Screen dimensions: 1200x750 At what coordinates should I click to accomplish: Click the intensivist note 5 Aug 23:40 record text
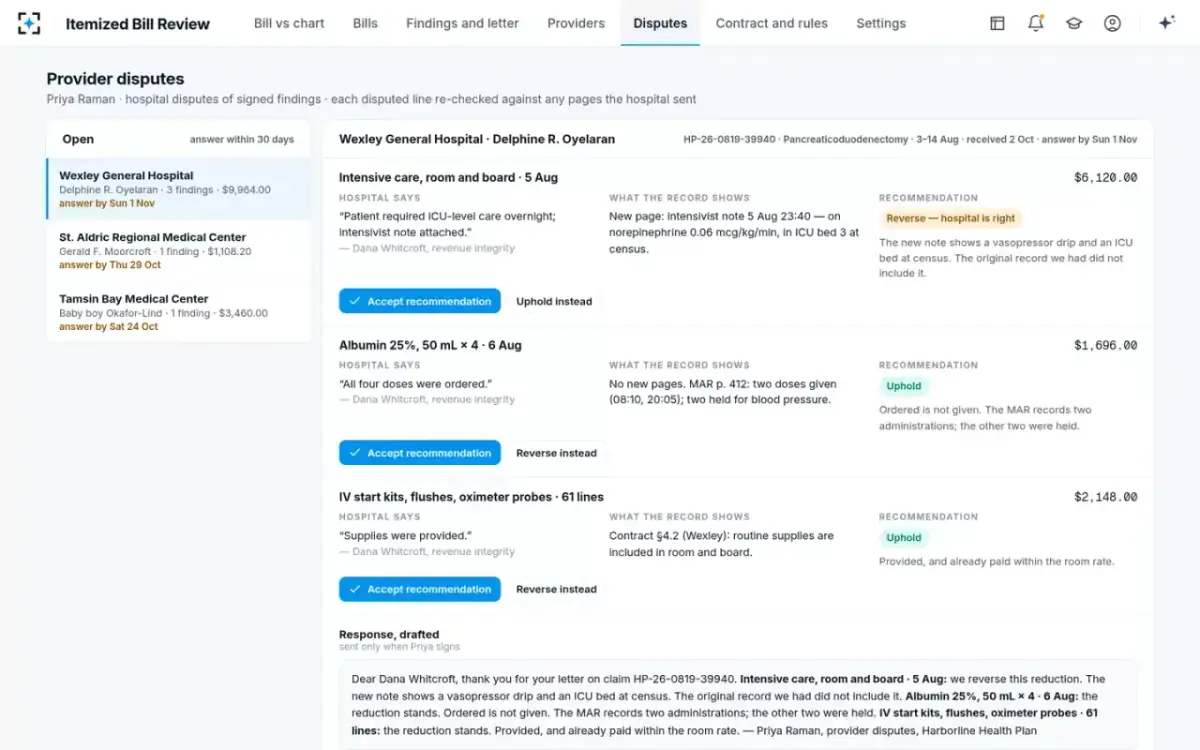click(734, 232)
